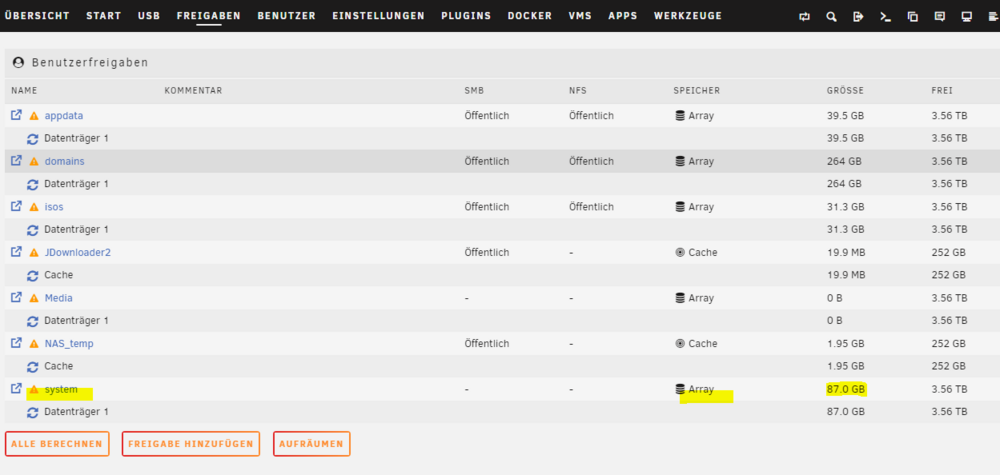Open the domains share link
The image size is (1000, 475).
coord(64,161)
